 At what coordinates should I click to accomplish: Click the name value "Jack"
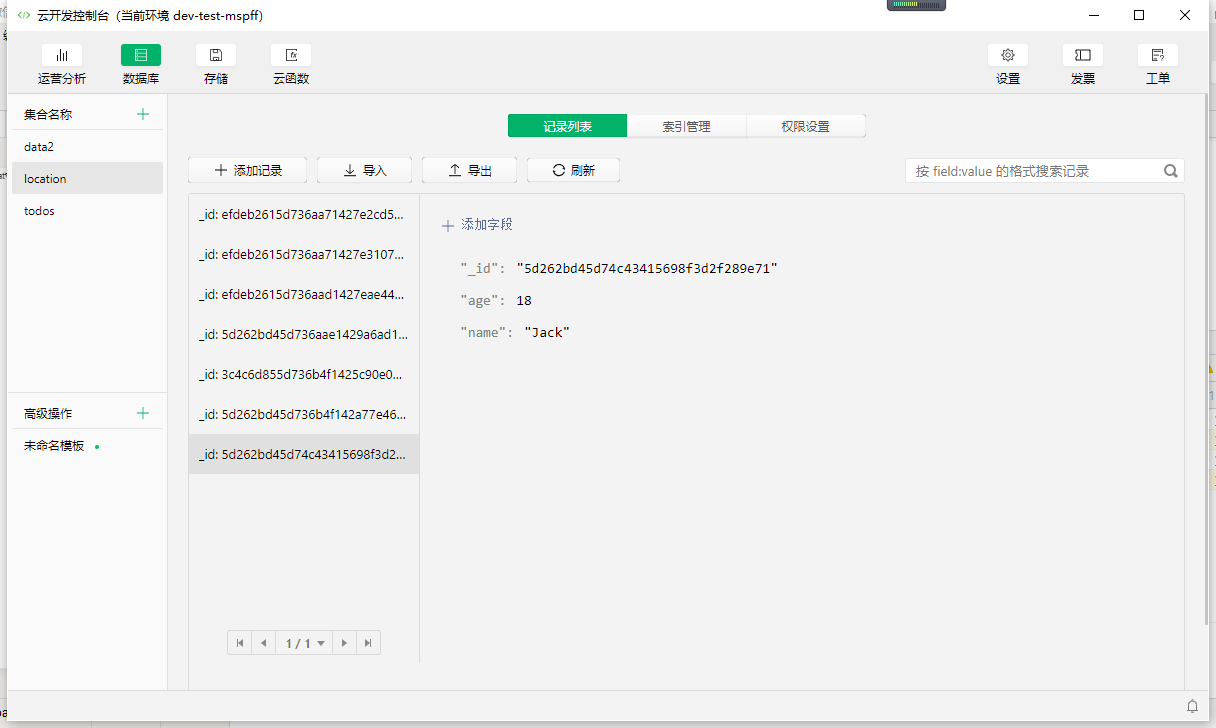547,333
